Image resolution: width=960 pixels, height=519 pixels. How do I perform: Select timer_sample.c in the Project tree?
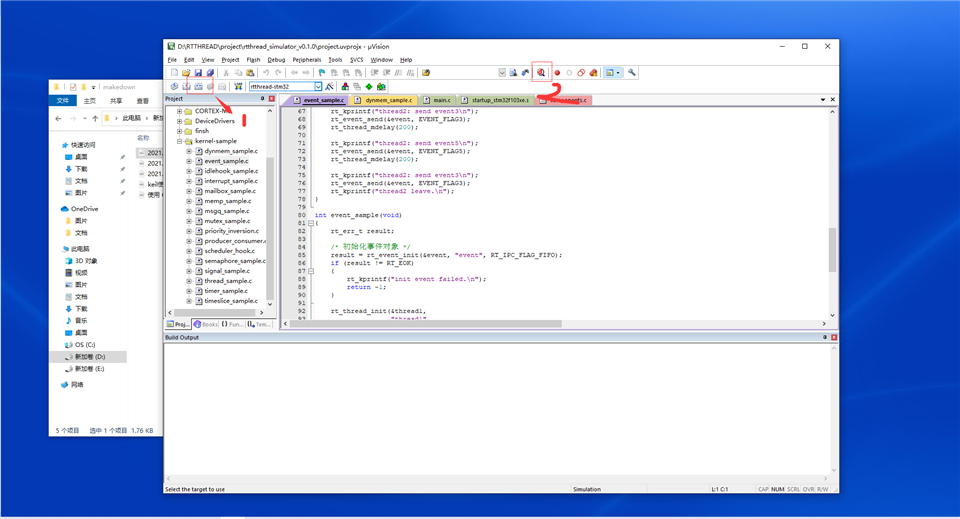click(226, 291)
